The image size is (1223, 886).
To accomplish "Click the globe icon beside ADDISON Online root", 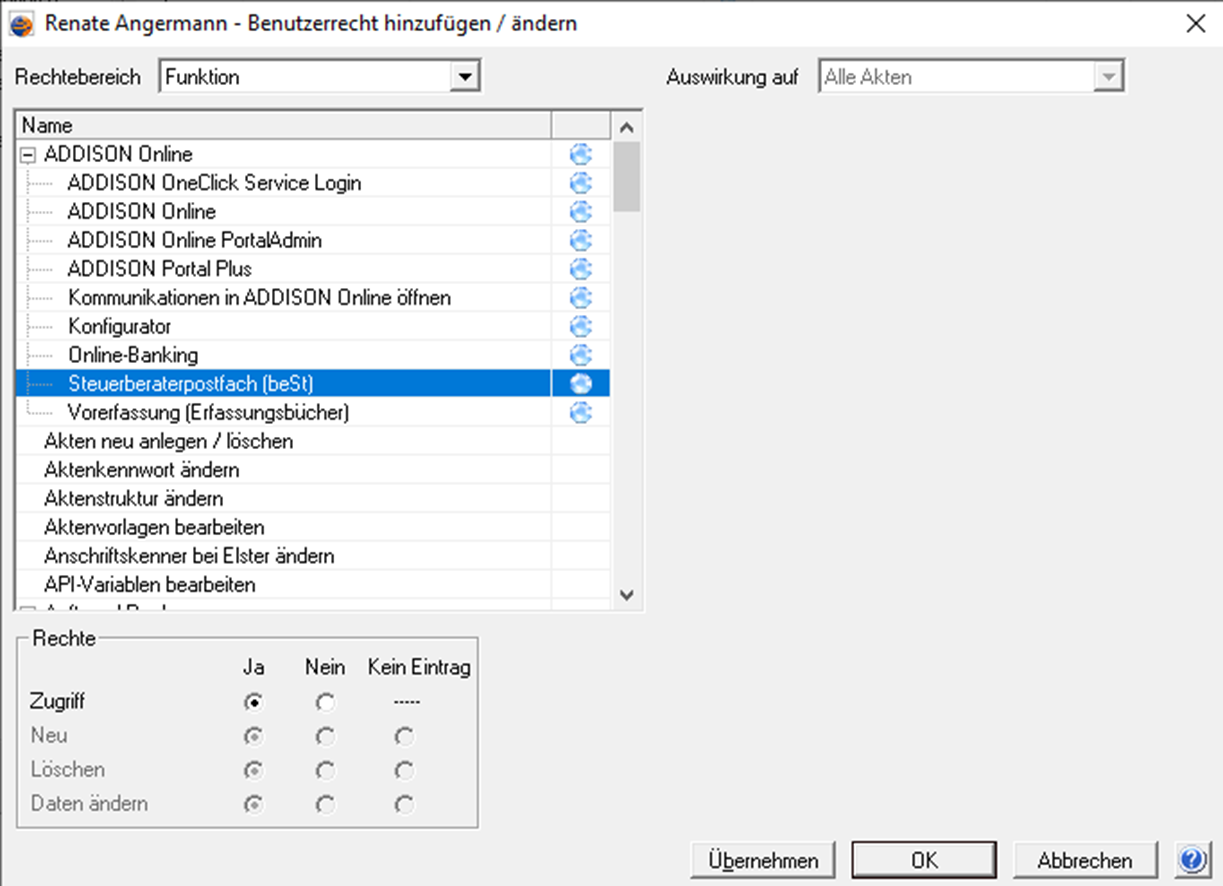I will tap(581, 154).
